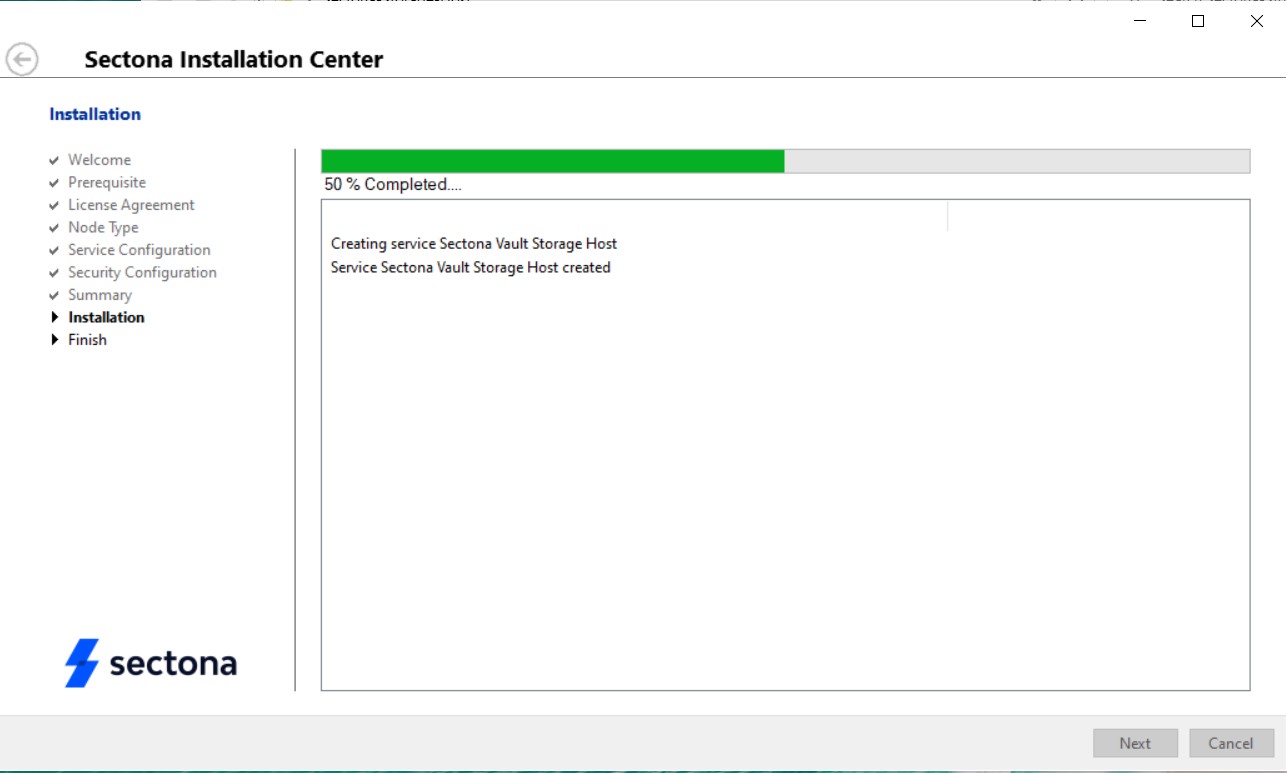Screen dimensions: 1287x773
Task: Click the checkmark next to Node Type
Action: click(54, 228)
